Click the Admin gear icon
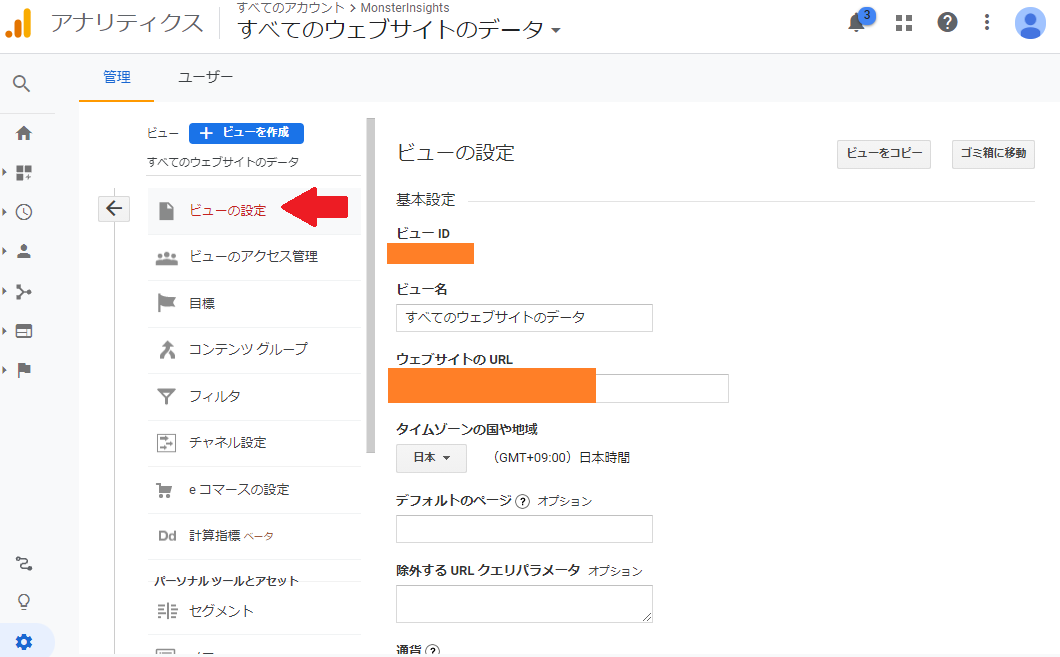Viewport: 1060px width, 657px height. 21,641
